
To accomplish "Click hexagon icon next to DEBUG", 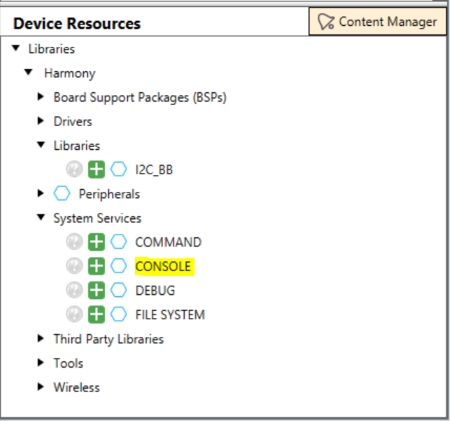I will 118,290.
